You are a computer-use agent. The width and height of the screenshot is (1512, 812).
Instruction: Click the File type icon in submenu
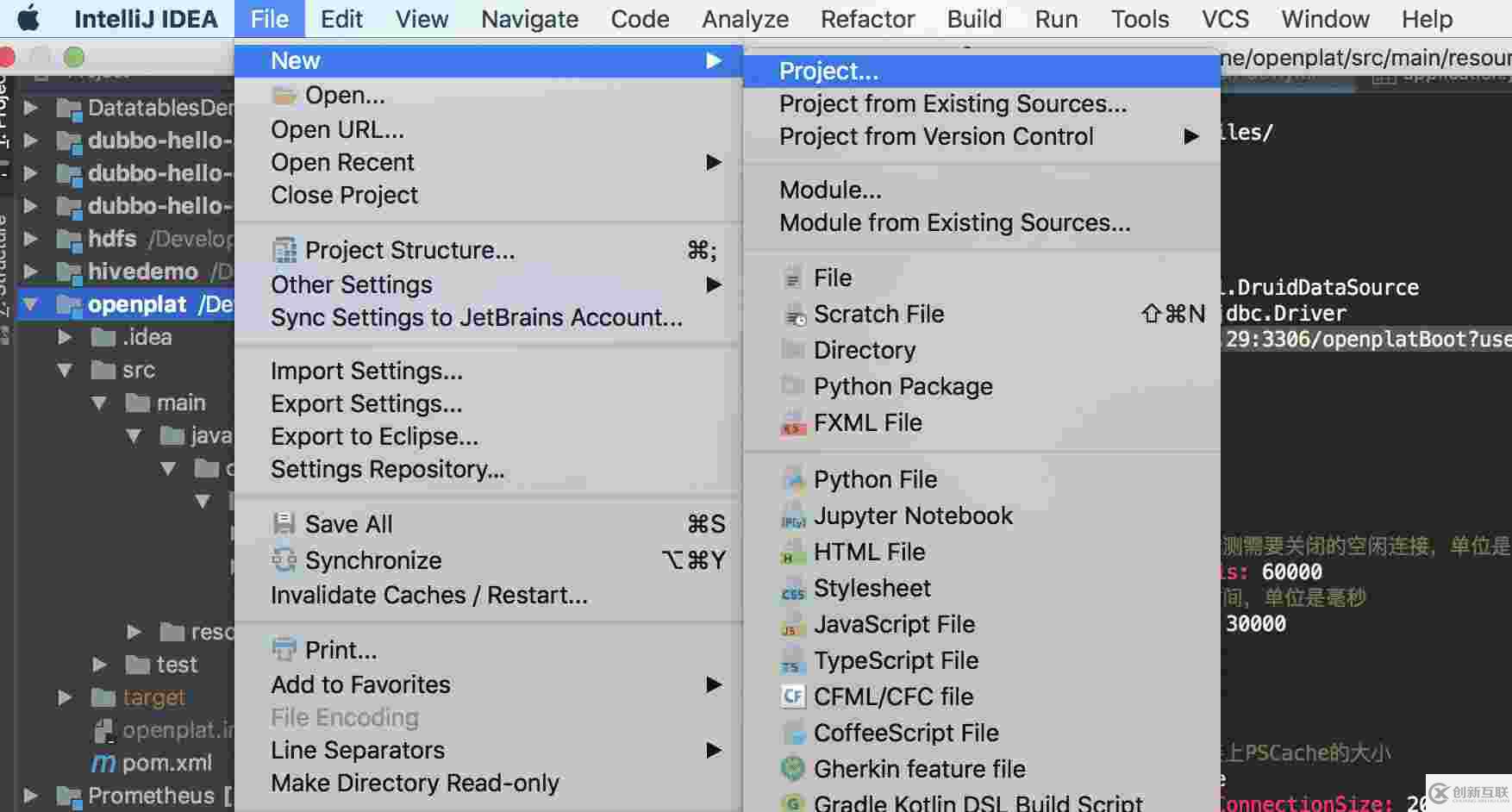(792, 278)
